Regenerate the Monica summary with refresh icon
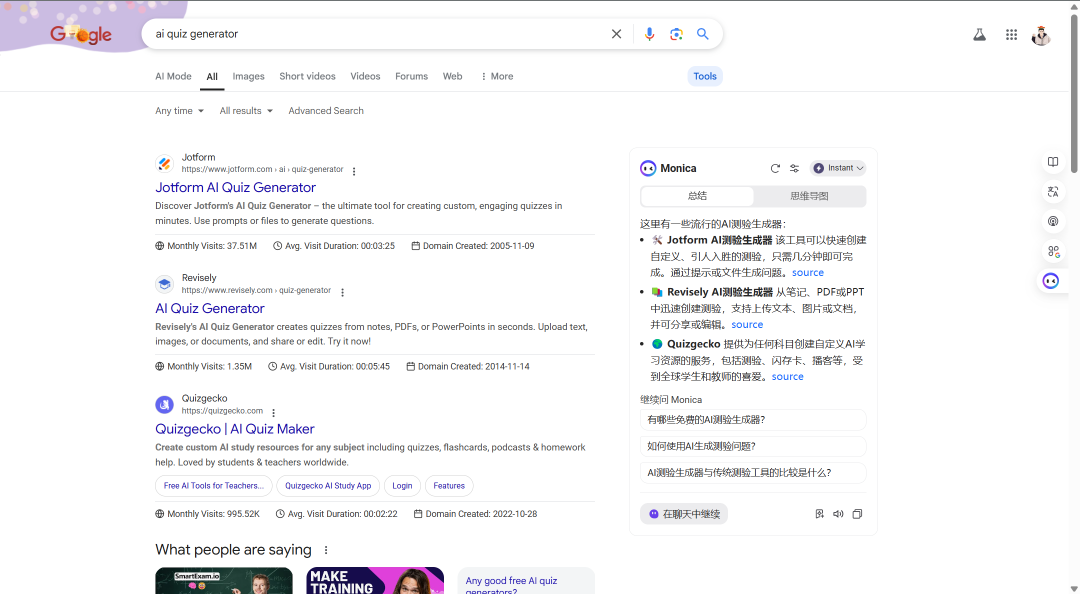The width and height of the screenshot is (1080, 594). tap(775, 168)
